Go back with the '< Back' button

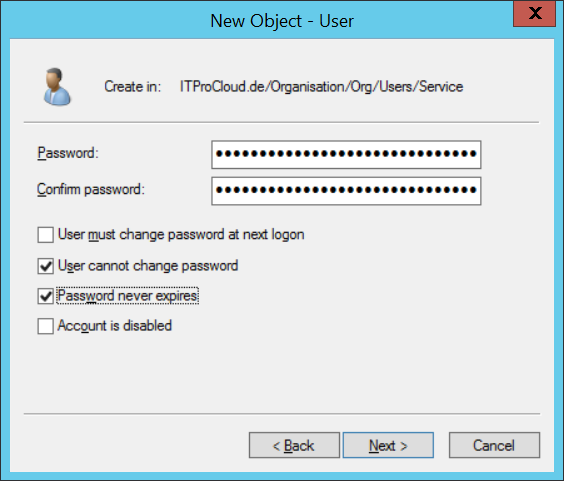tap(294, 445)
